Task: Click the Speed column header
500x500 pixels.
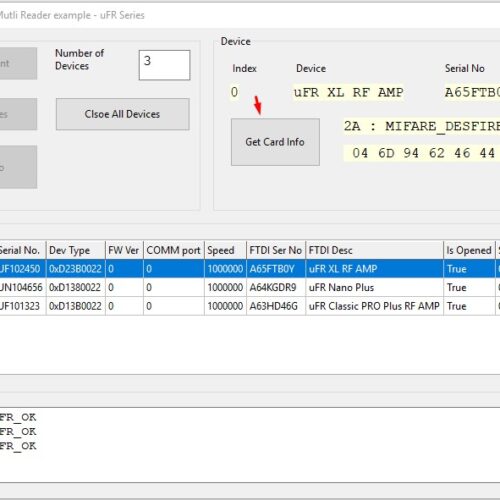Action: (x=225, y=250)
